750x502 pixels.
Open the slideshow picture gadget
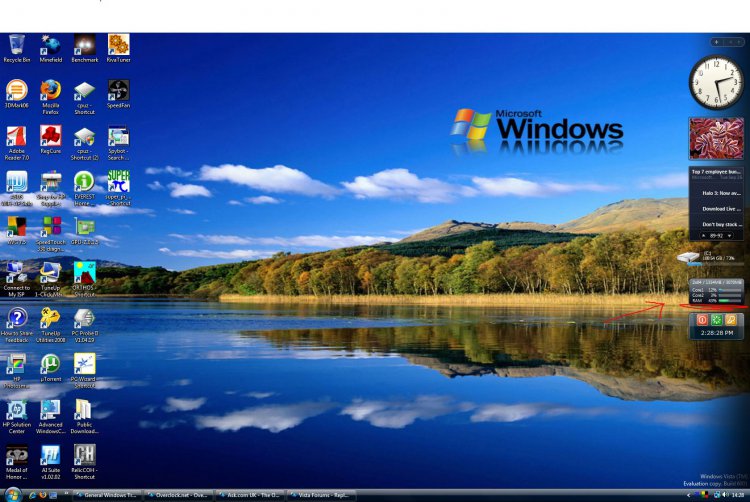coord(716,139)
